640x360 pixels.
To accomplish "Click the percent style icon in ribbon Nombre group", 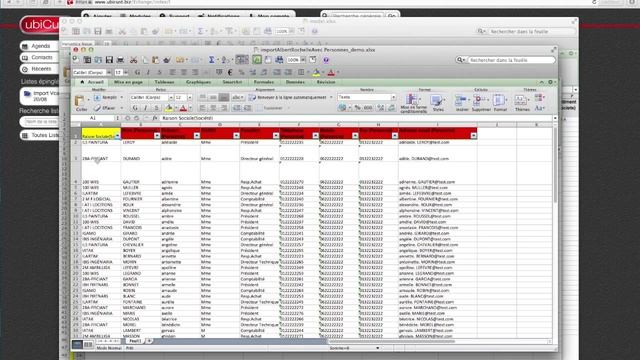I will pyautogui.click(x=358, y=108).
